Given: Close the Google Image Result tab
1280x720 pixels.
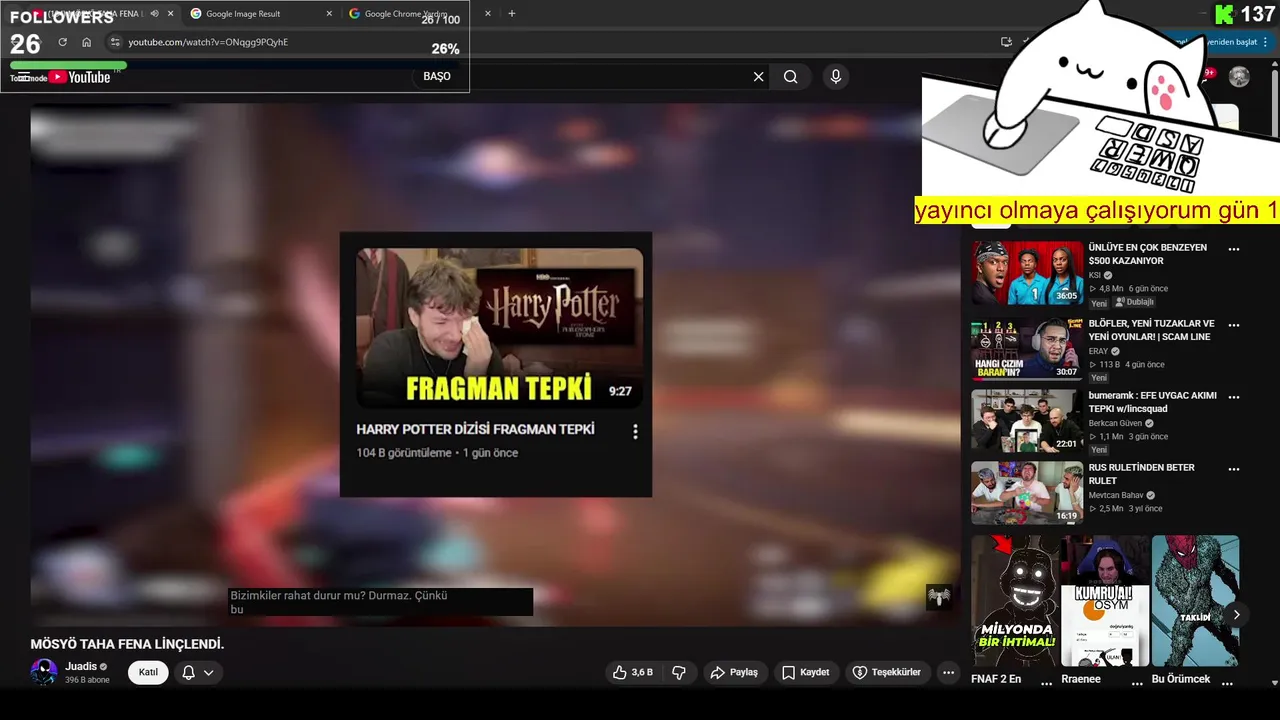Looking at the screenshot, I should pyautogui.click(x=329, y=14).
